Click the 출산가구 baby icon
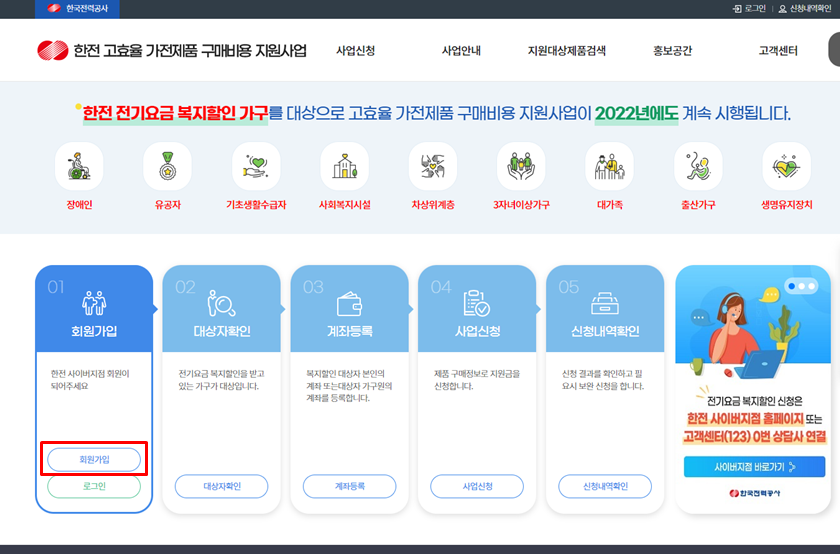 point(698,166)
